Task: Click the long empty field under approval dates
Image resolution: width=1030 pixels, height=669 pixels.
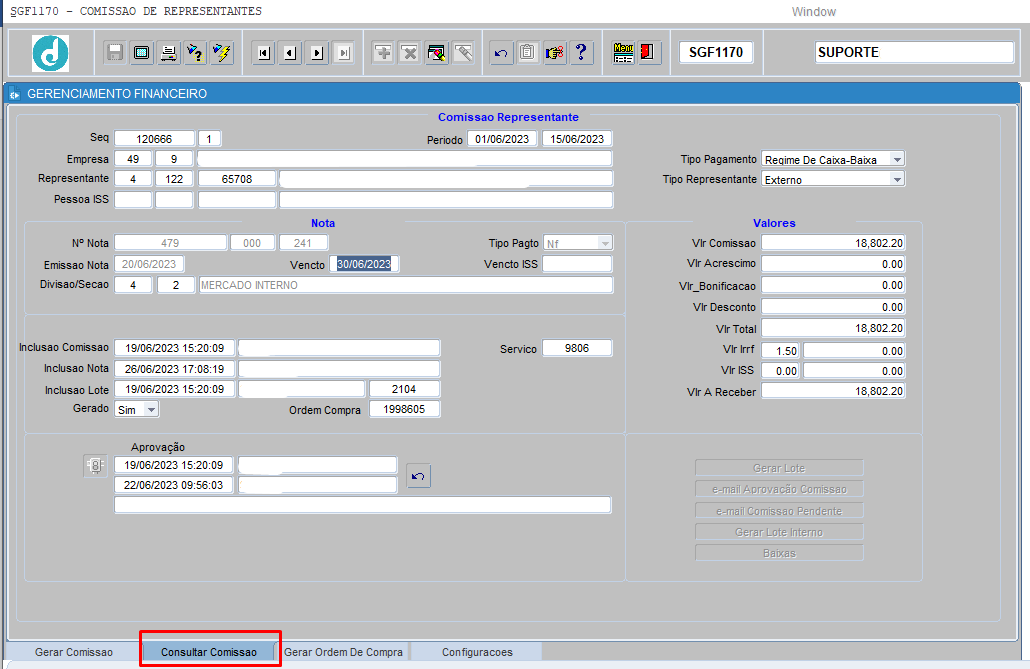Action: 363,505
